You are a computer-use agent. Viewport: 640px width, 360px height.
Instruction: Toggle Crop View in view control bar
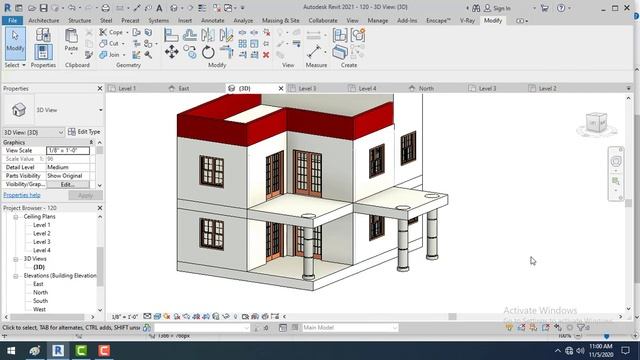196,317
